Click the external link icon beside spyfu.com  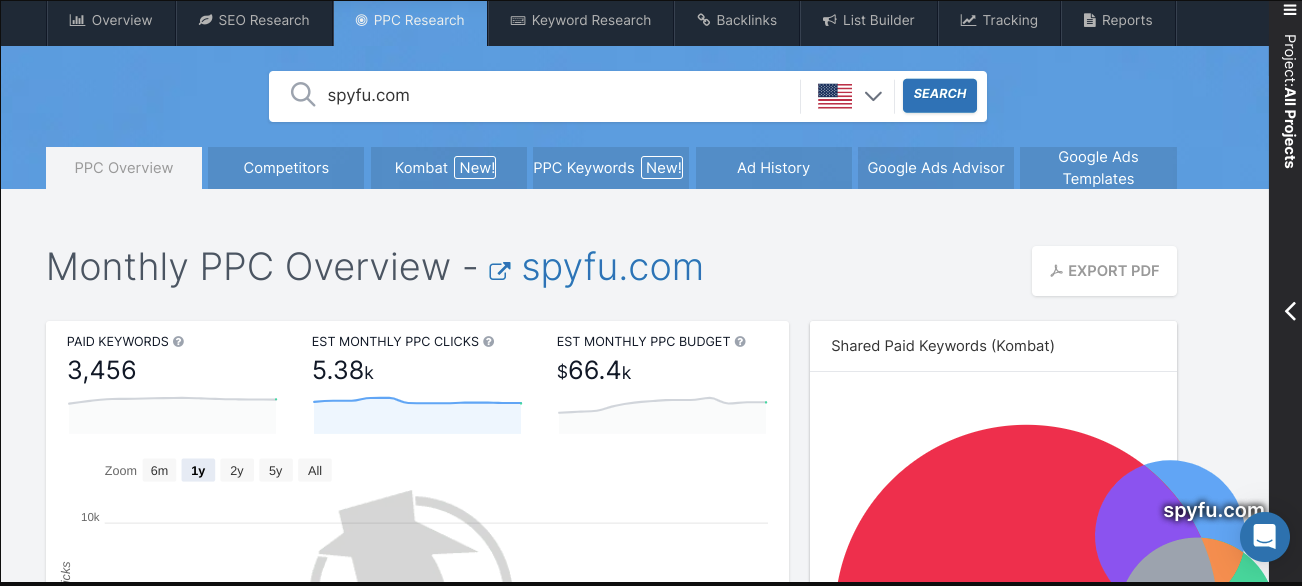(x=500, y=270)
